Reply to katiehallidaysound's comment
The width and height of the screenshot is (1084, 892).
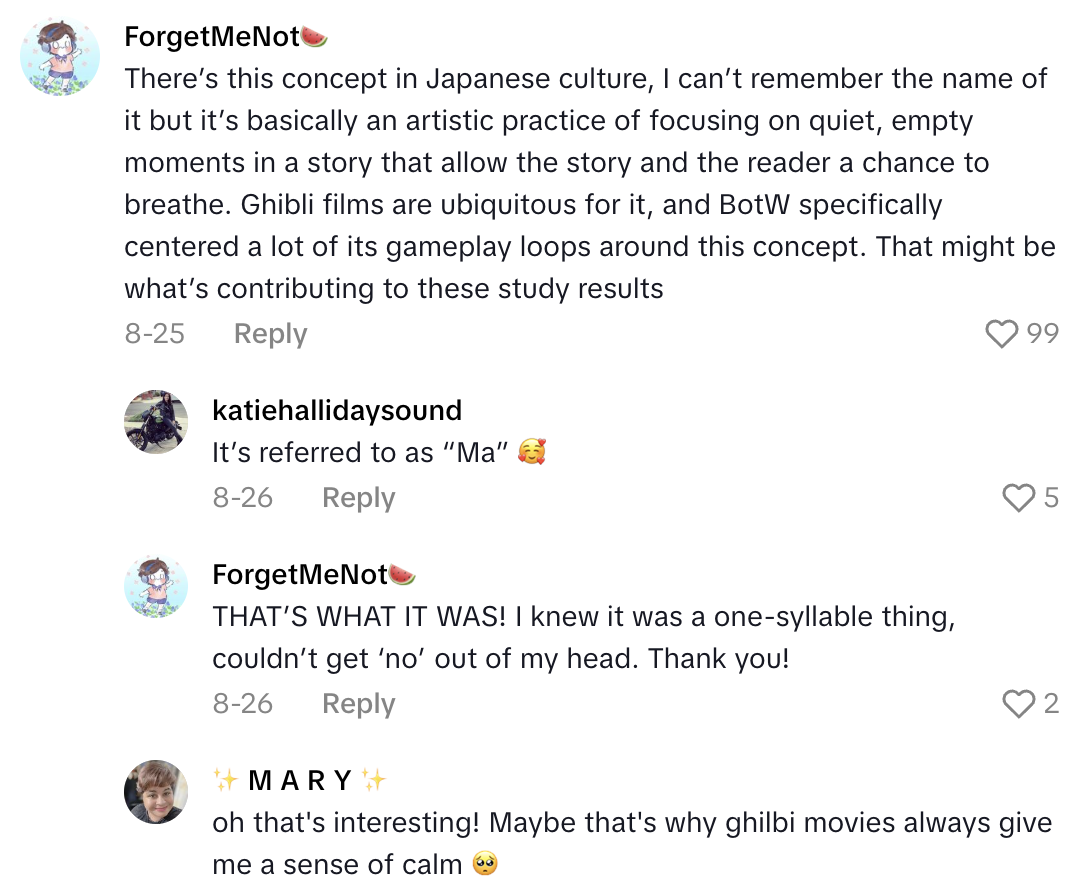(x=358, y=498)
